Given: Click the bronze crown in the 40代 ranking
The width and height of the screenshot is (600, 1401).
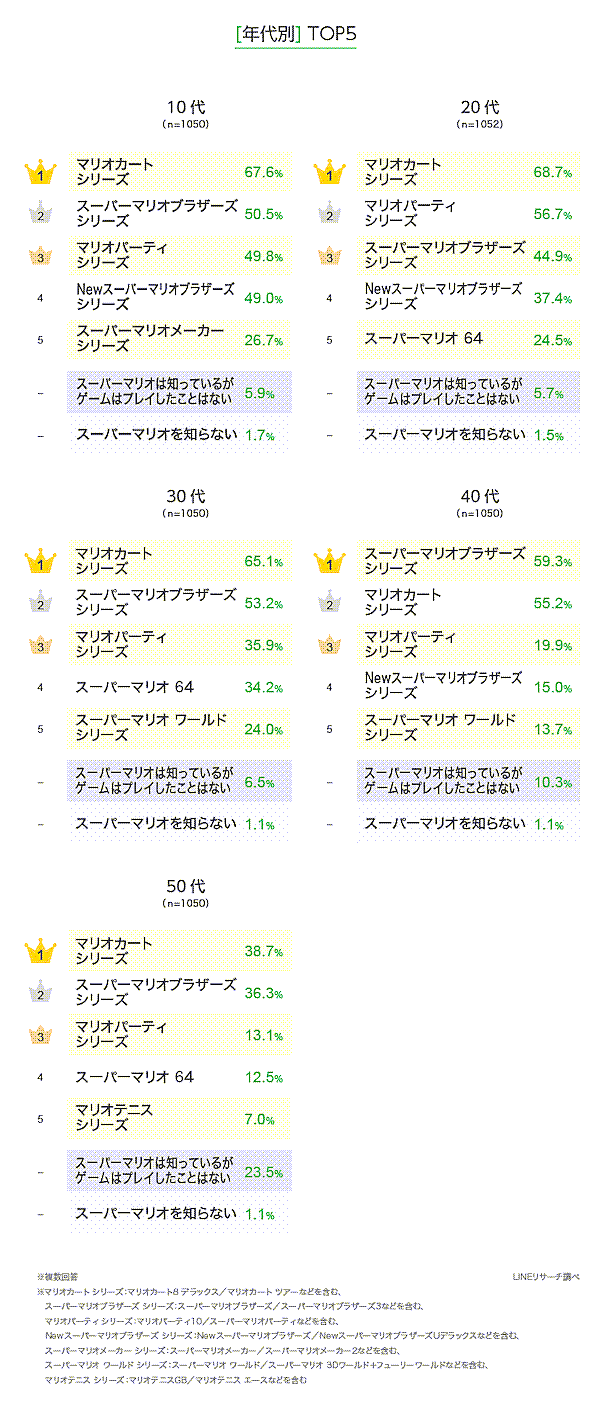Looking at the screenshot, I should (x=329, y=645).
